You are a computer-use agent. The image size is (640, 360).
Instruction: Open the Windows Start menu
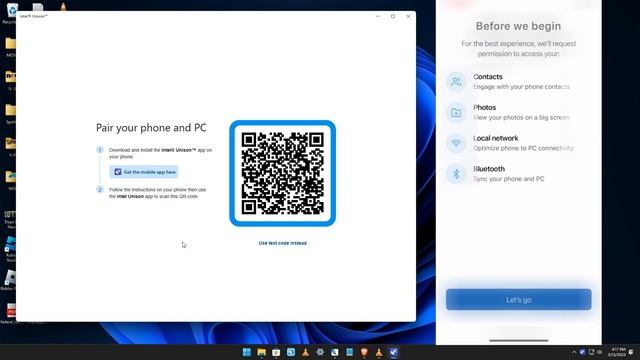247,352
